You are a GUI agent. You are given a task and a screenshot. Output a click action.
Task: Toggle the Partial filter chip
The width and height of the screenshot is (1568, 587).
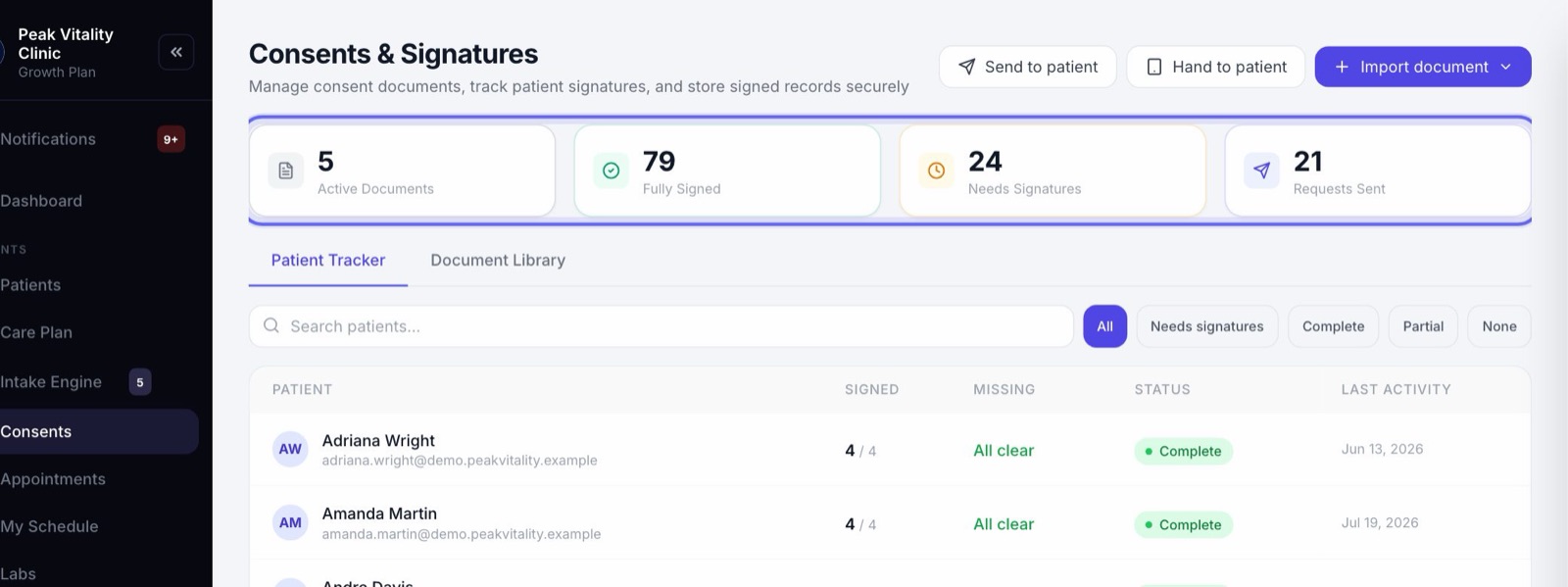pyautogui.click(x=1423, y=326)
